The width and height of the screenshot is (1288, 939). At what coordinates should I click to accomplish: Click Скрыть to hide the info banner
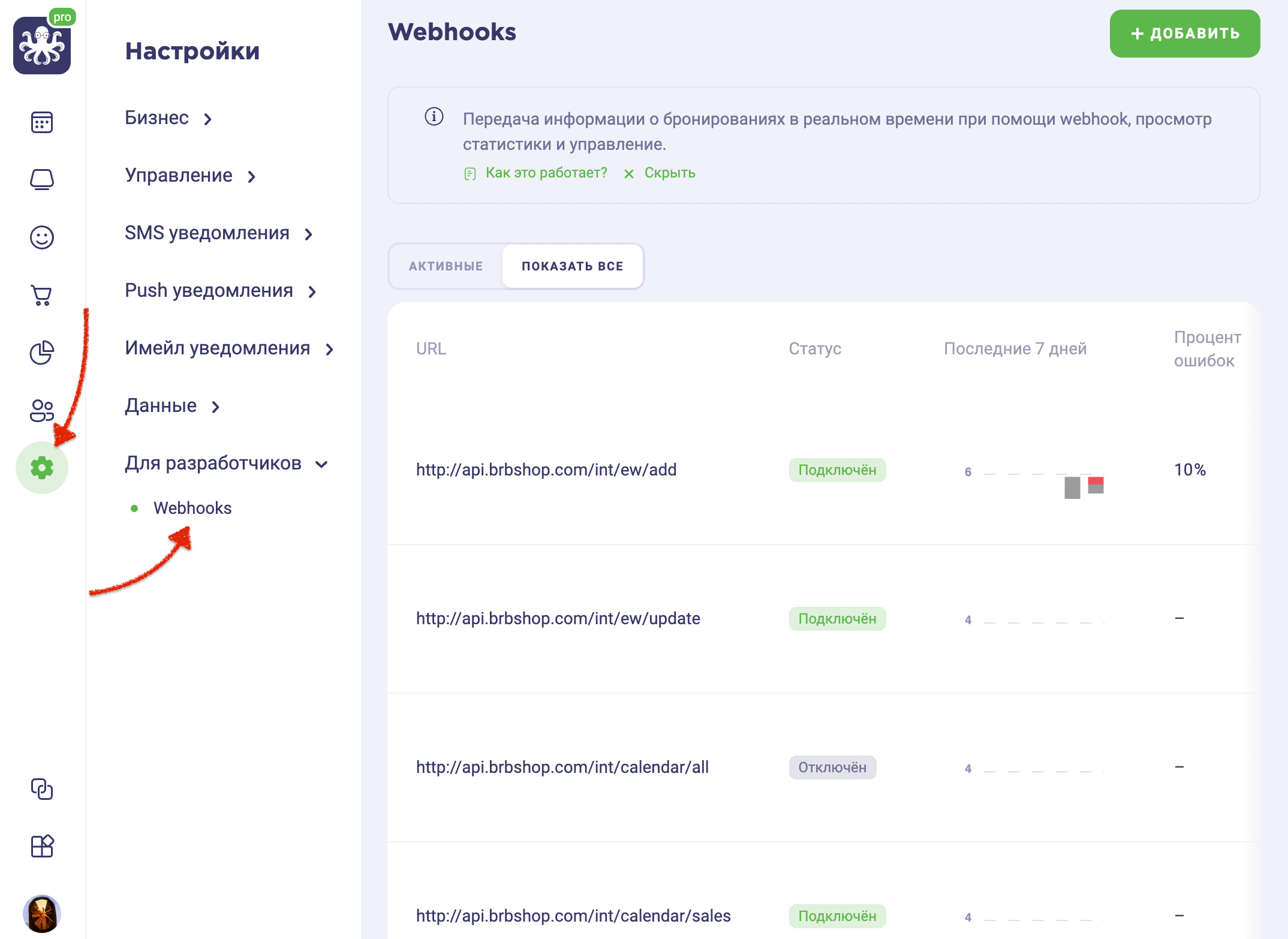coord(670,173)
